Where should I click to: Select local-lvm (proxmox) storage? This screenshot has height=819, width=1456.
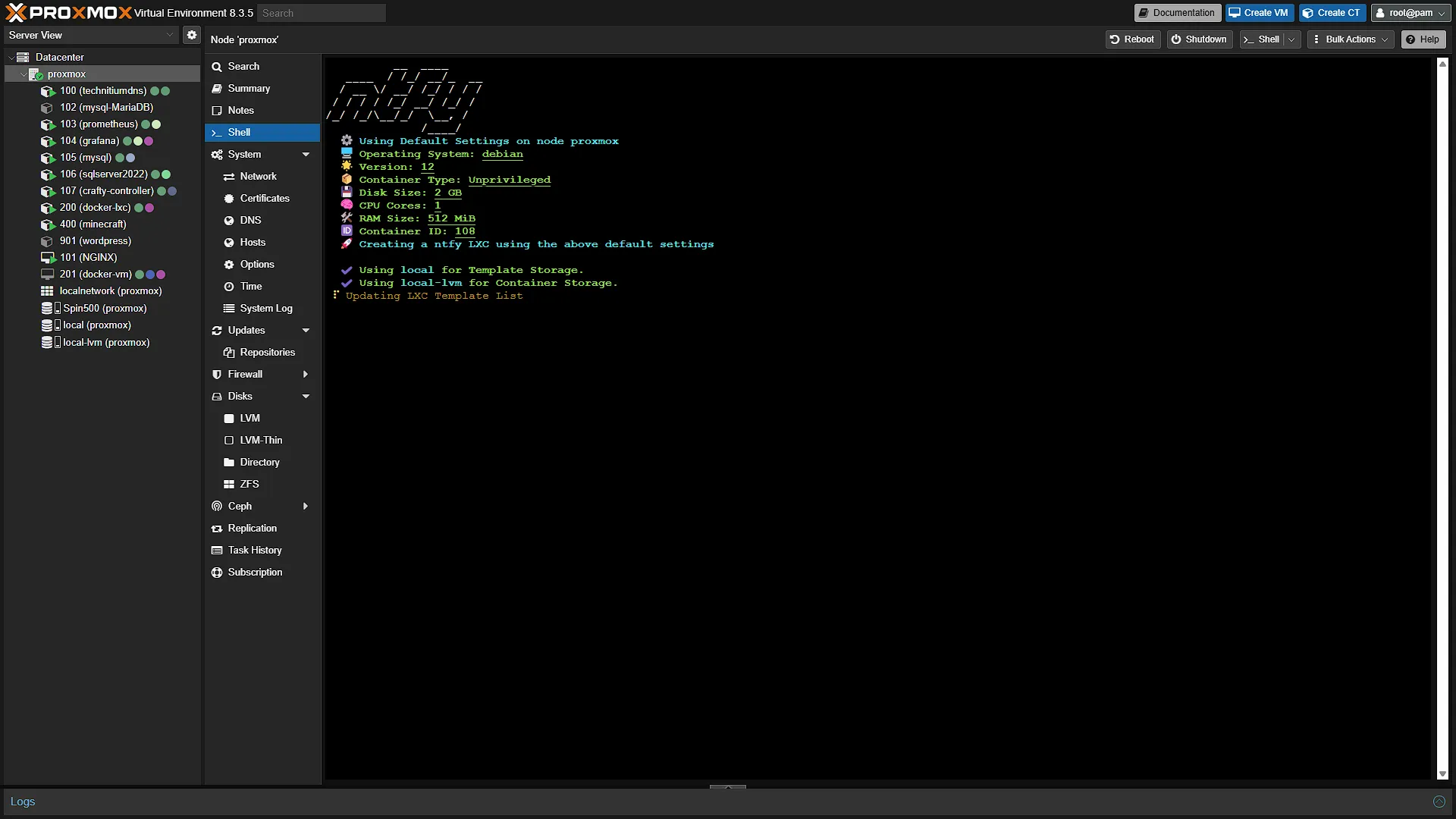tap(102, 343)
